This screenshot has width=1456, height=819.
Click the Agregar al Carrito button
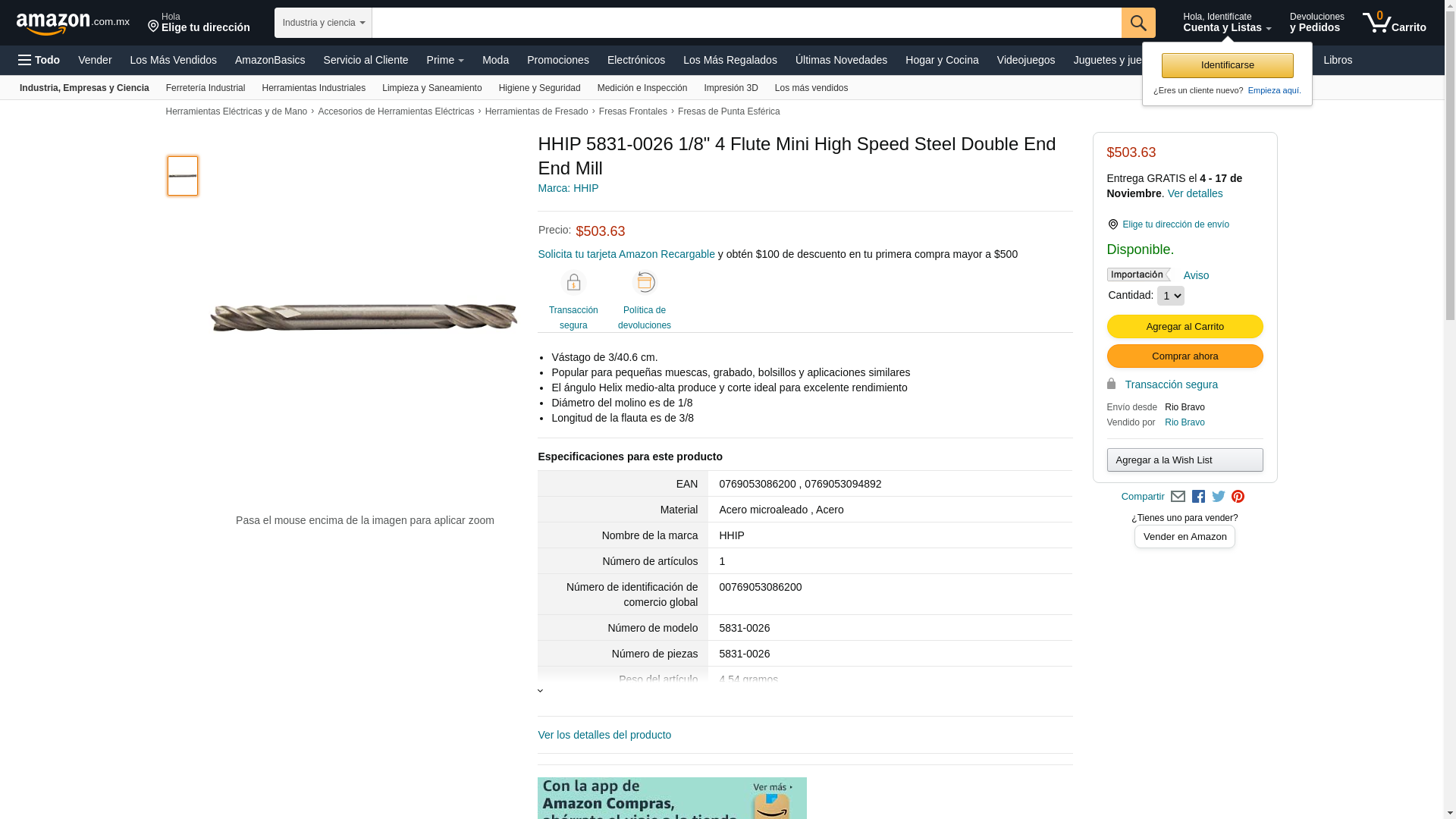[1185, 327]
